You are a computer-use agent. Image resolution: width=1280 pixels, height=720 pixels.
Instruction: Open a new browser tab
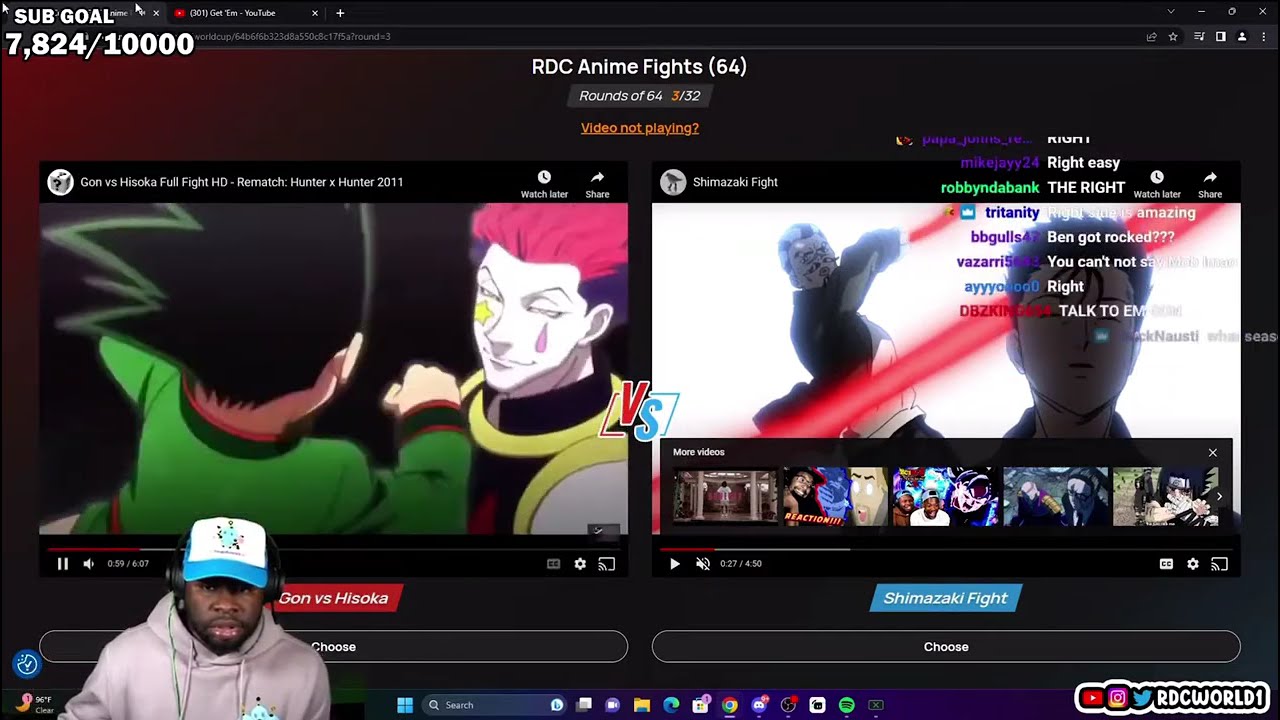(x=340, y=13)
